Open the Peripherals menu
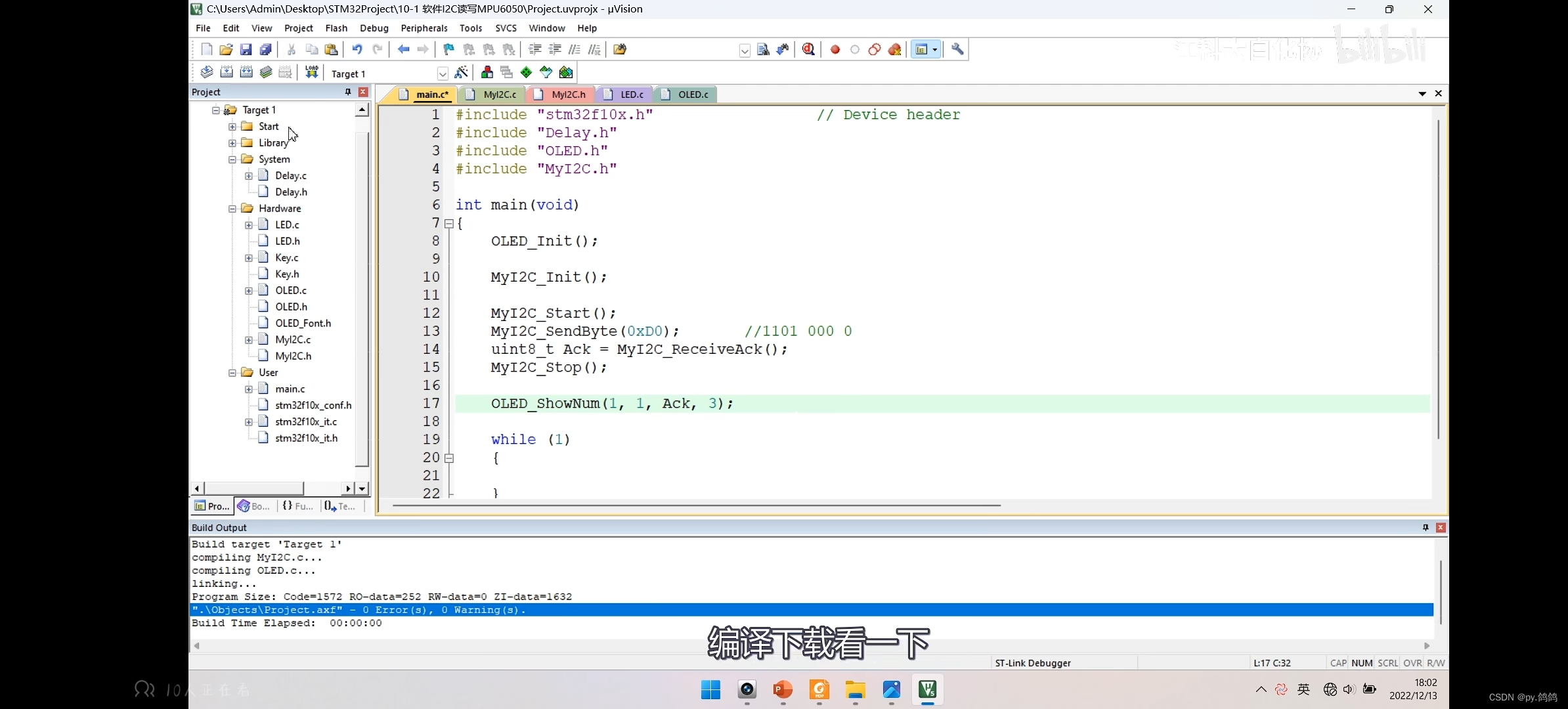Image resolution: width=1568 pixels, height=709 pixels. click(424, 28)
